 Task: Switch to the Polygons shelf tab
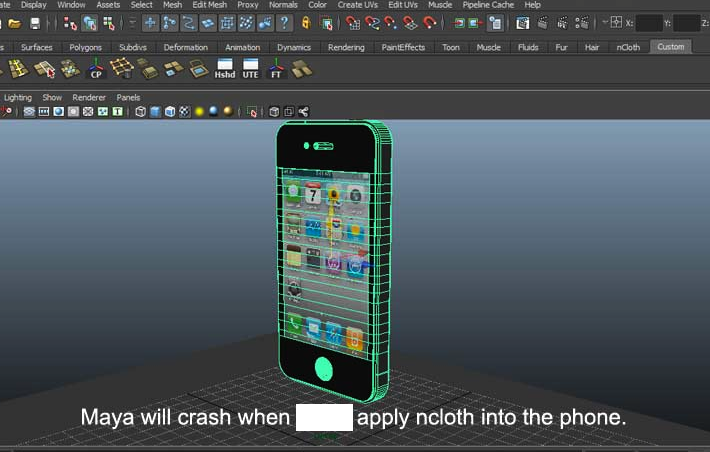tap(86, 47)
